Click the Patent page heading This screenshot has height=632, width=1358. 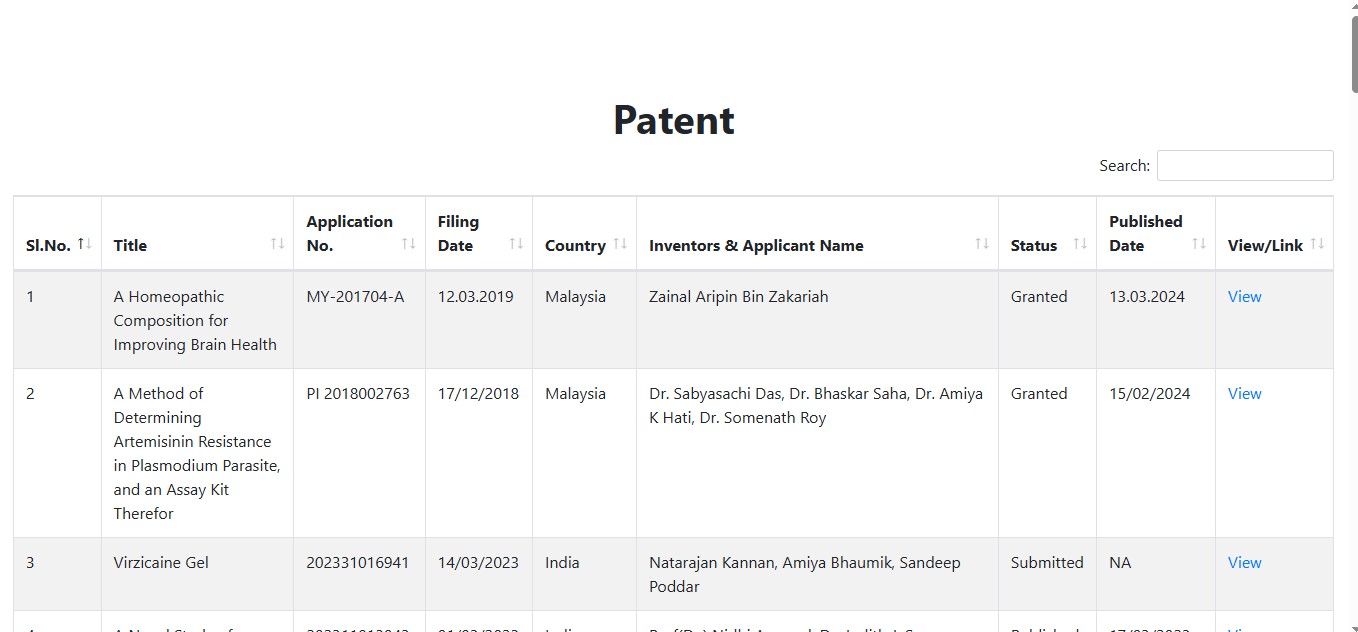click(x=674, y=120)
